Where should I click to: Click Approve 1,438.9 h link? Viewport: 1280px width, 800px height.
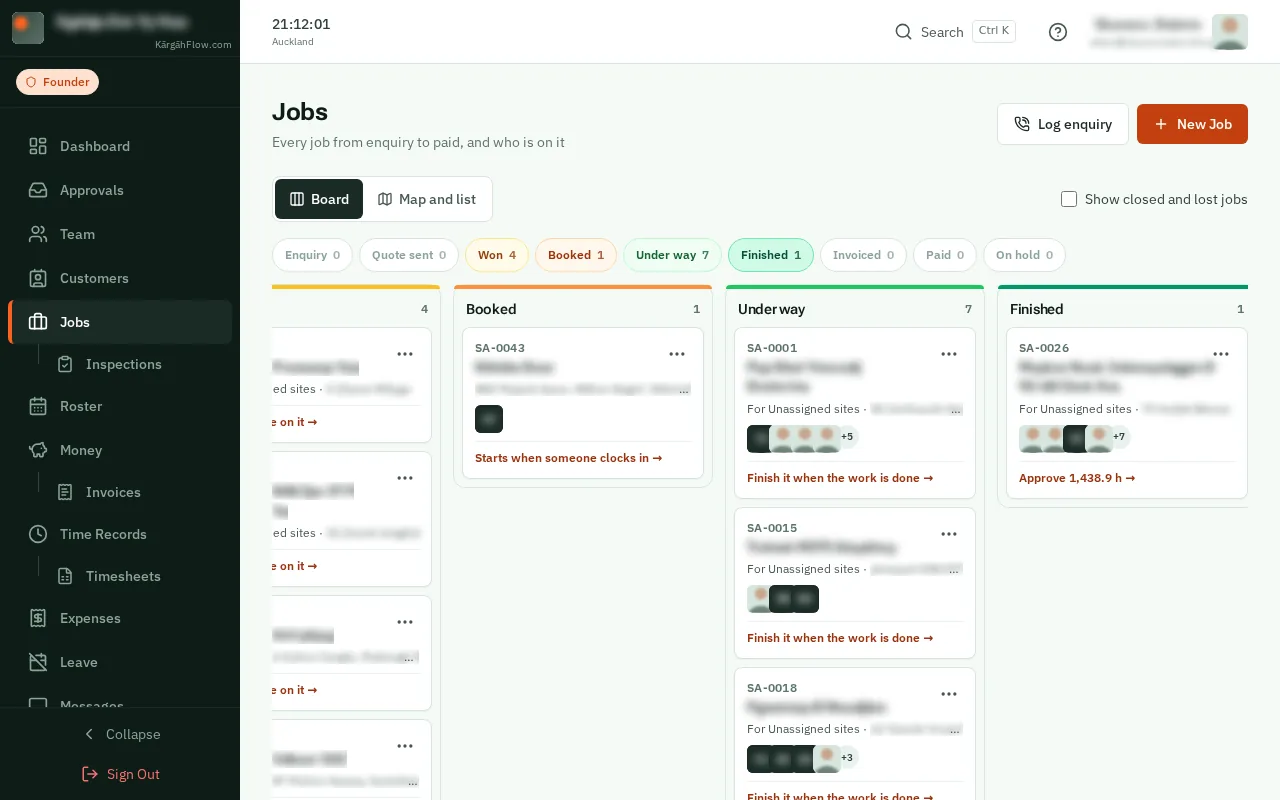coord(1077,478)
